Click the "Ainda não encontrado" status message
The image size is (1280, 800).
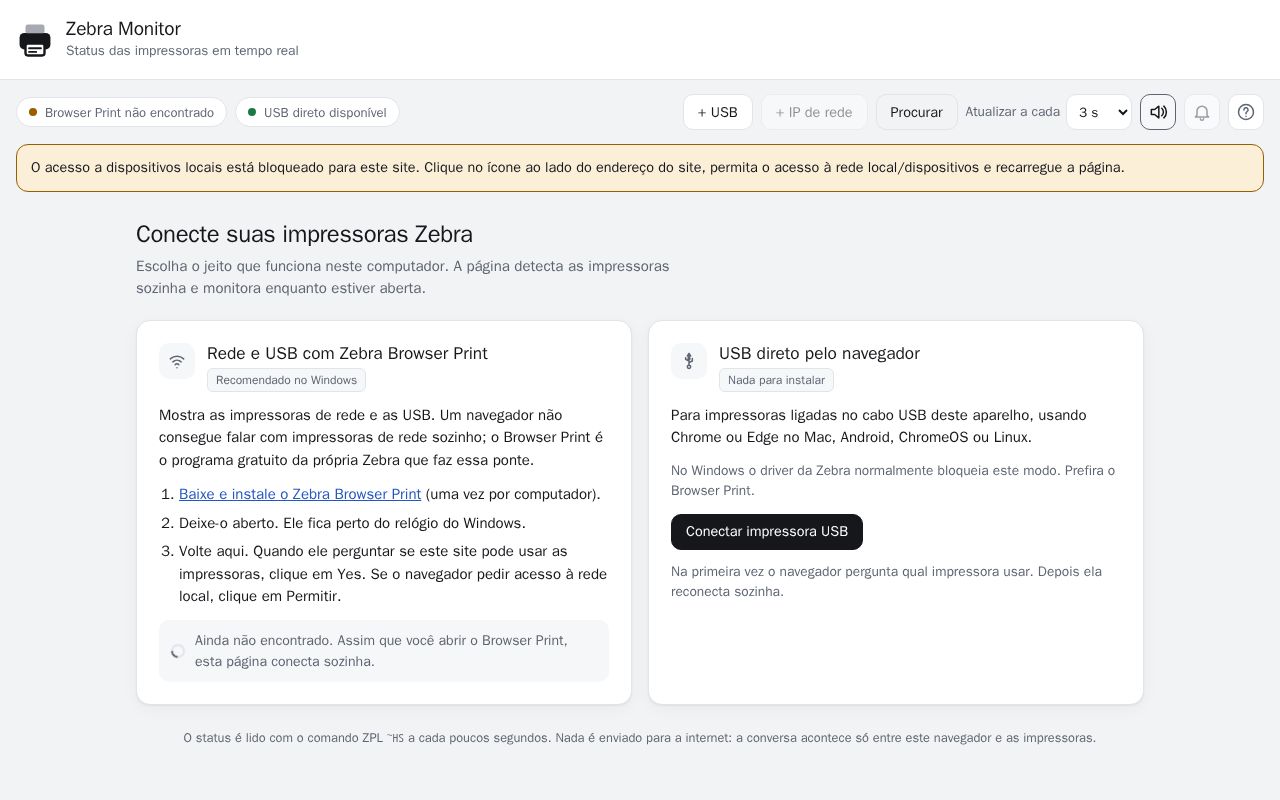pos(384,651)
